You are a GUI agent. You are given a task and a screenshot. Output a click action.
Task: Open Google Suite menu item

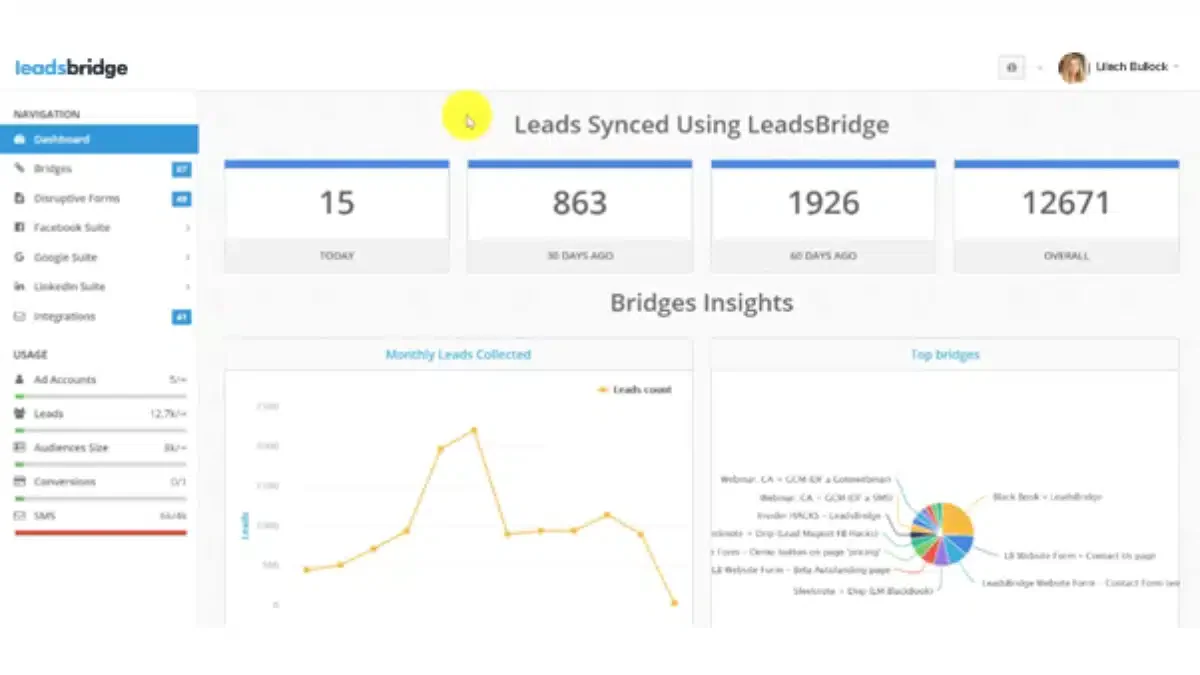point(99,257)
